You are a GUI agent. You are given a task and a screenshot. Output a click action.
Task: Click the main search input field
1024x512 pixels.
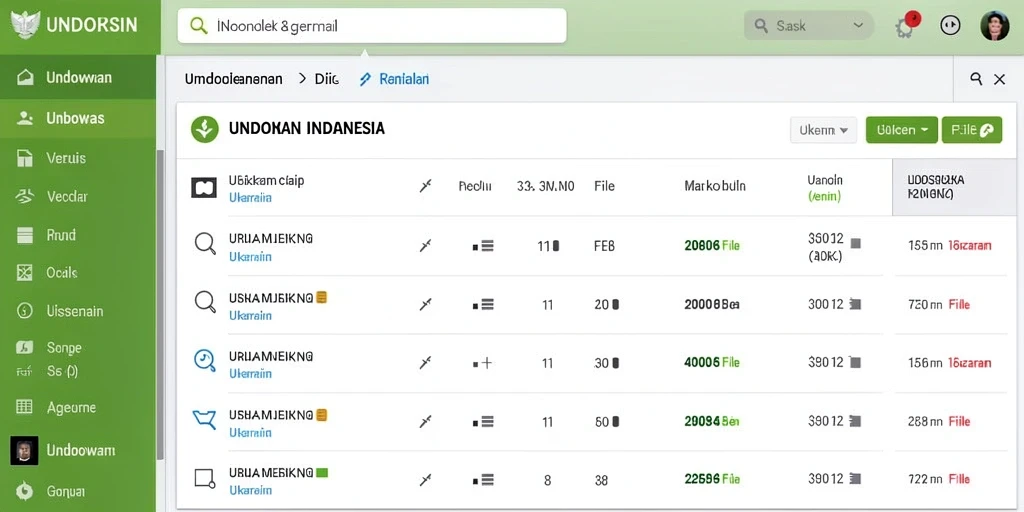click(x=372, y=26)
